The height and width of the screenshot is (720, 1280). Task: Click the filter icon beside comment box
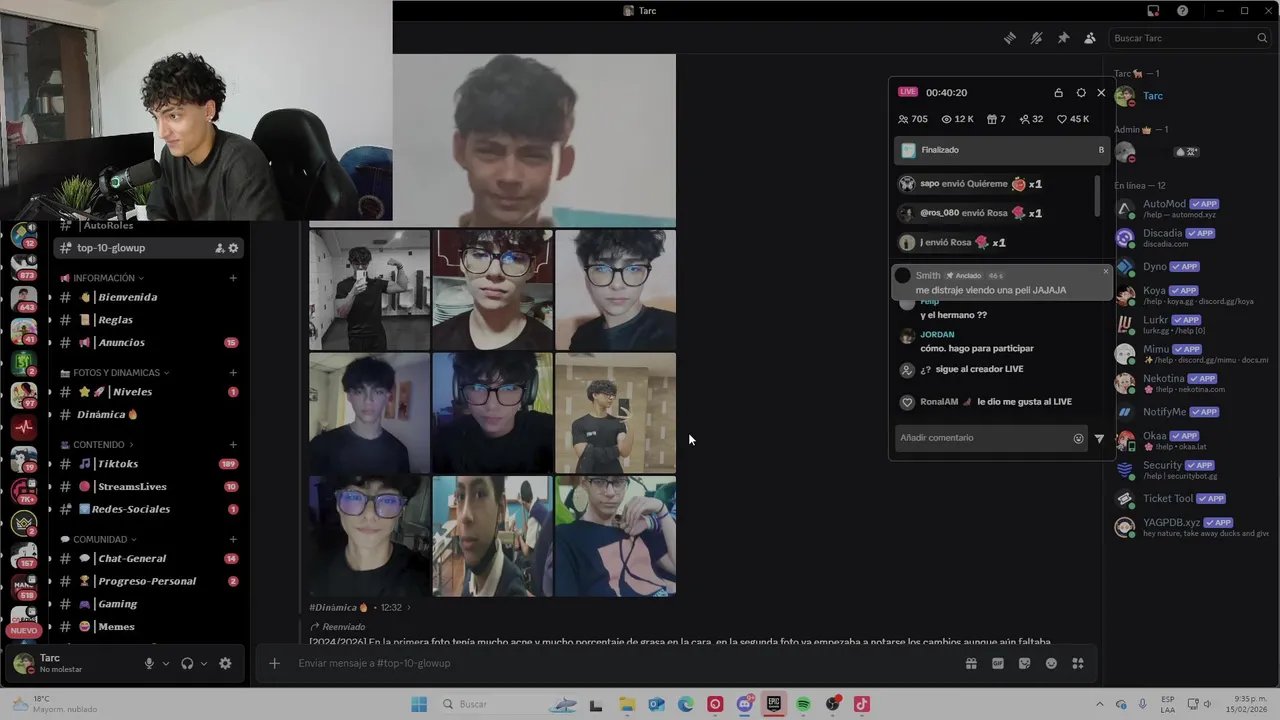(1099, 438)
